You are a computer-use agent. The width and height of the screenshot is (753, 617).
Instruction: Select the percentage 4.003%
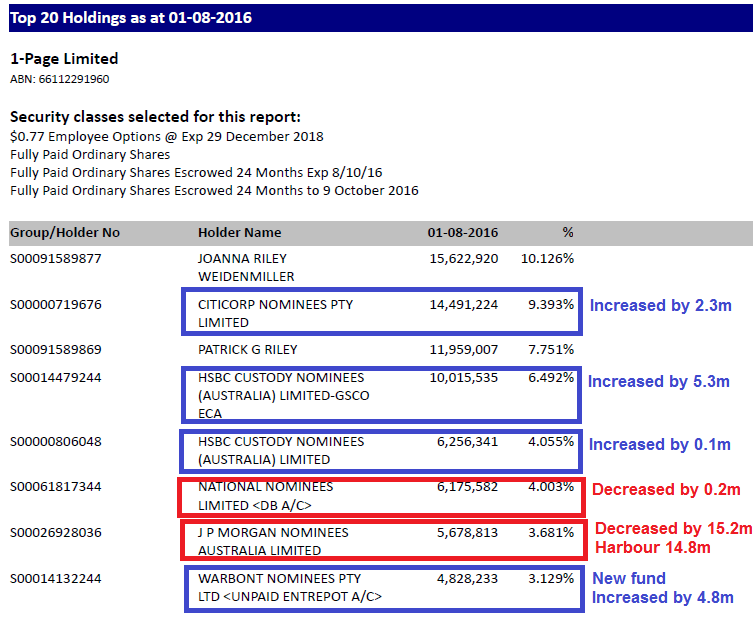[x=551, y=487]
